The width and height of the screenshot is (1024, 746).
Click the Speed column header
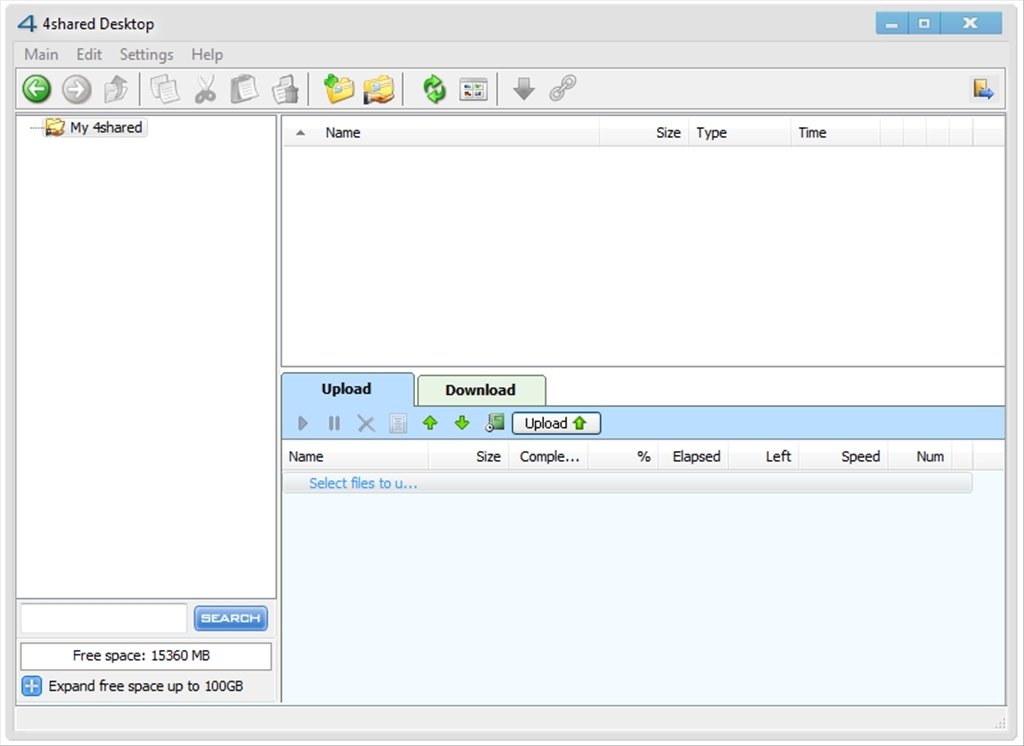point(860,457)
